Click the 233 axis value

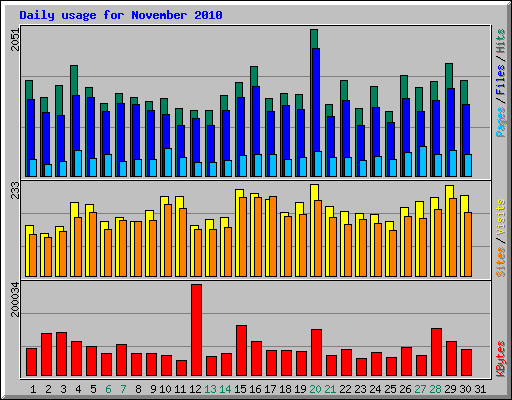15,190
